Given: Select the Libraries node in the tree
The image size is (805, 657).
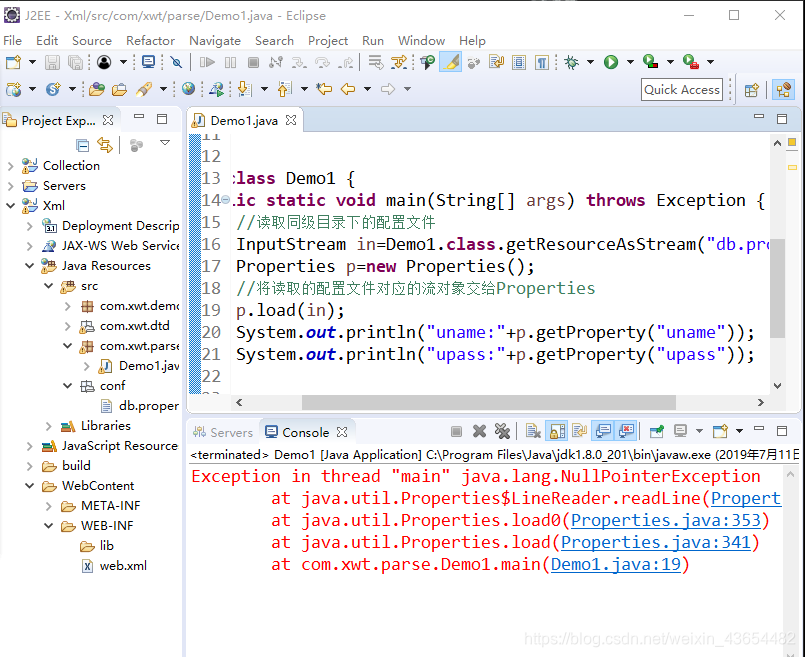Looking at the screenshot, I should (x=96, y=426).
